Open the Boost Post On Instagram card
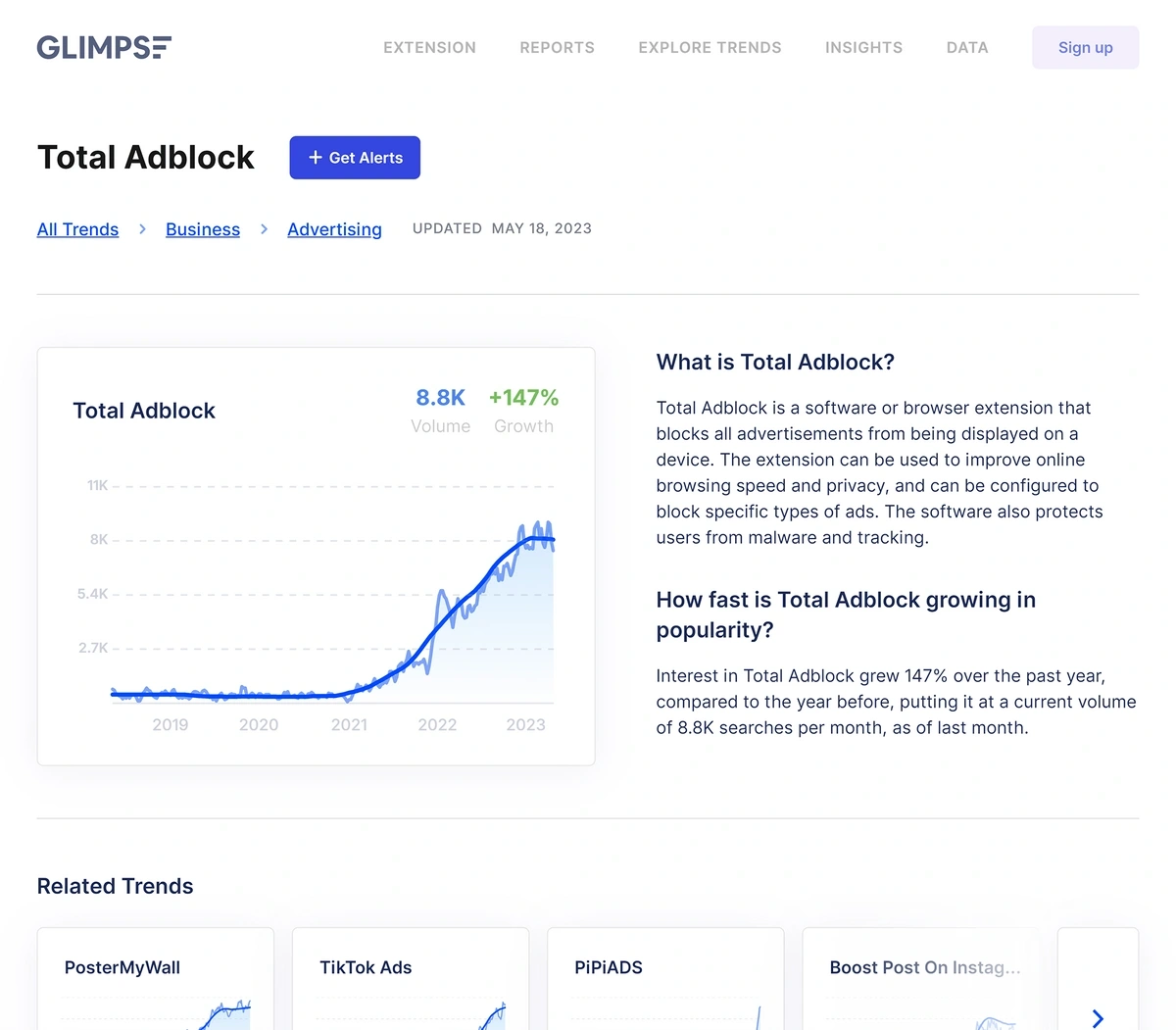 click(x=921, y=978)
